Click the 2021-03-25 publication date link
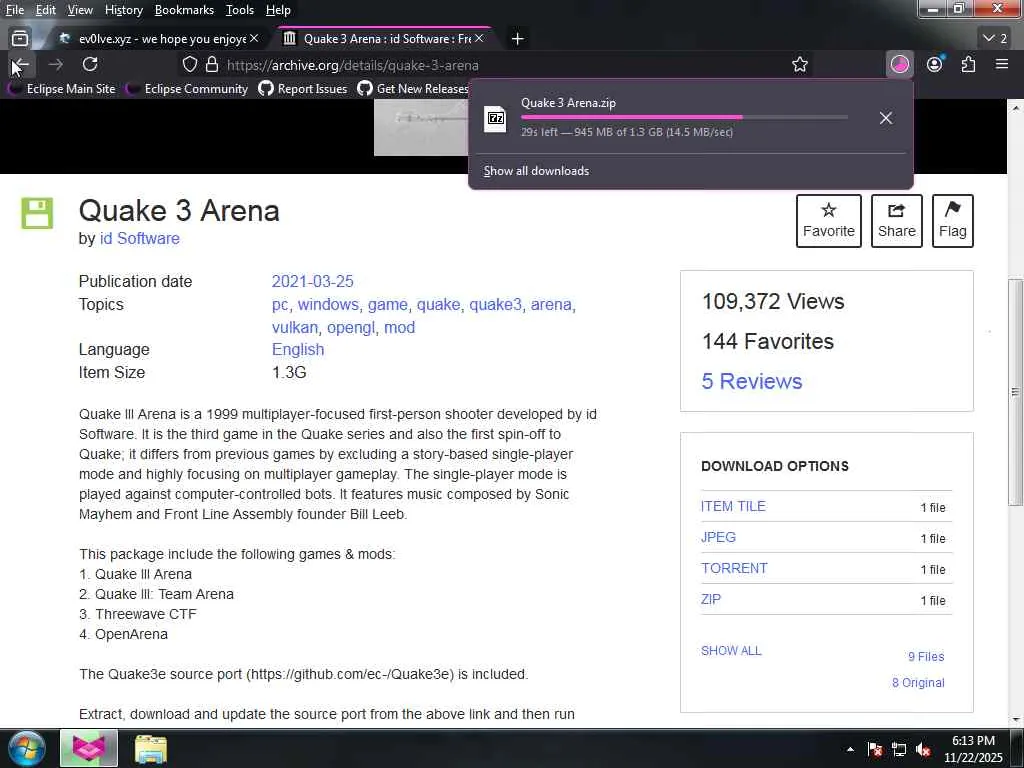Image resolution: width=1024 pixels, height=768 pixels. pyautogui.click(x=312, y=281)
